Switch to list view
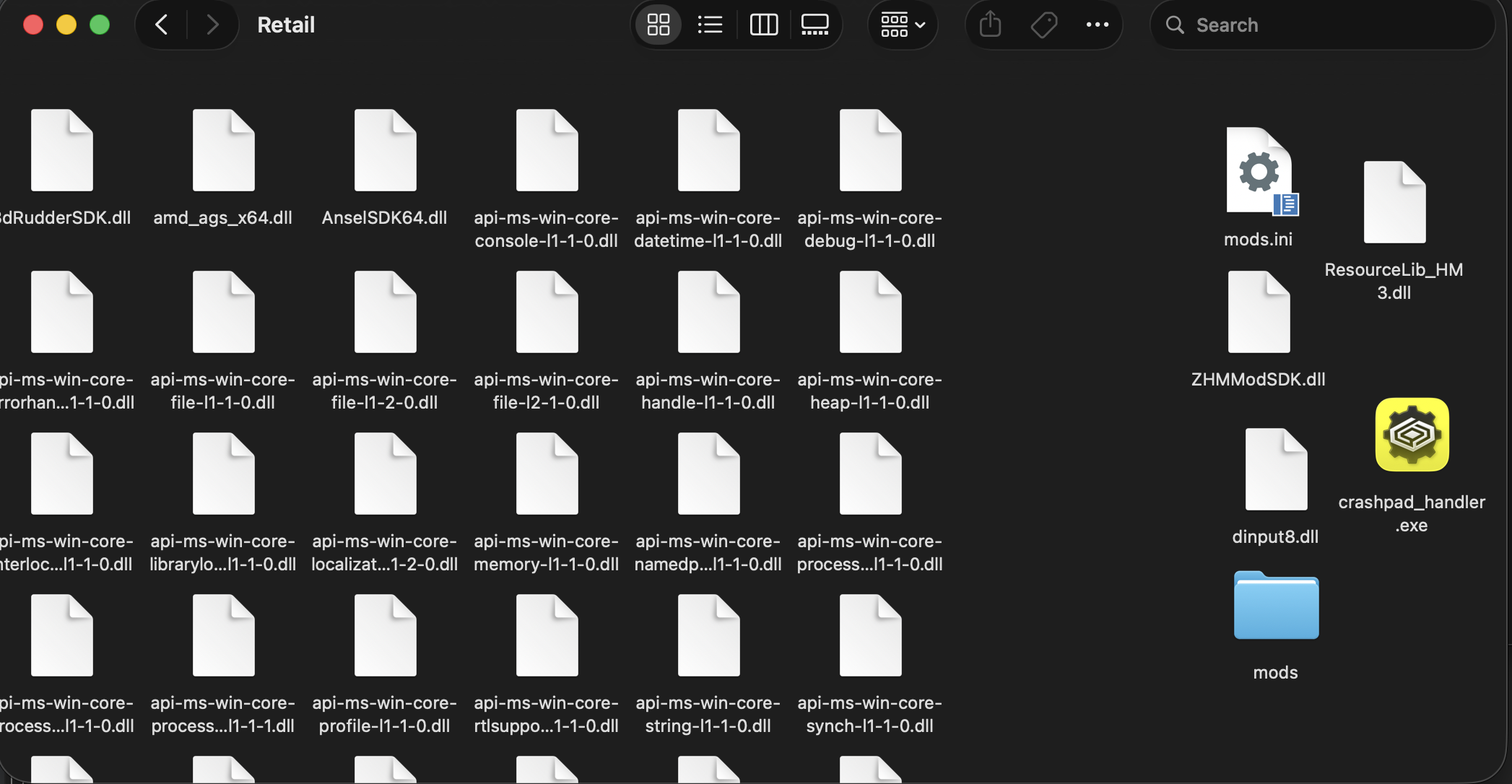 710,24
